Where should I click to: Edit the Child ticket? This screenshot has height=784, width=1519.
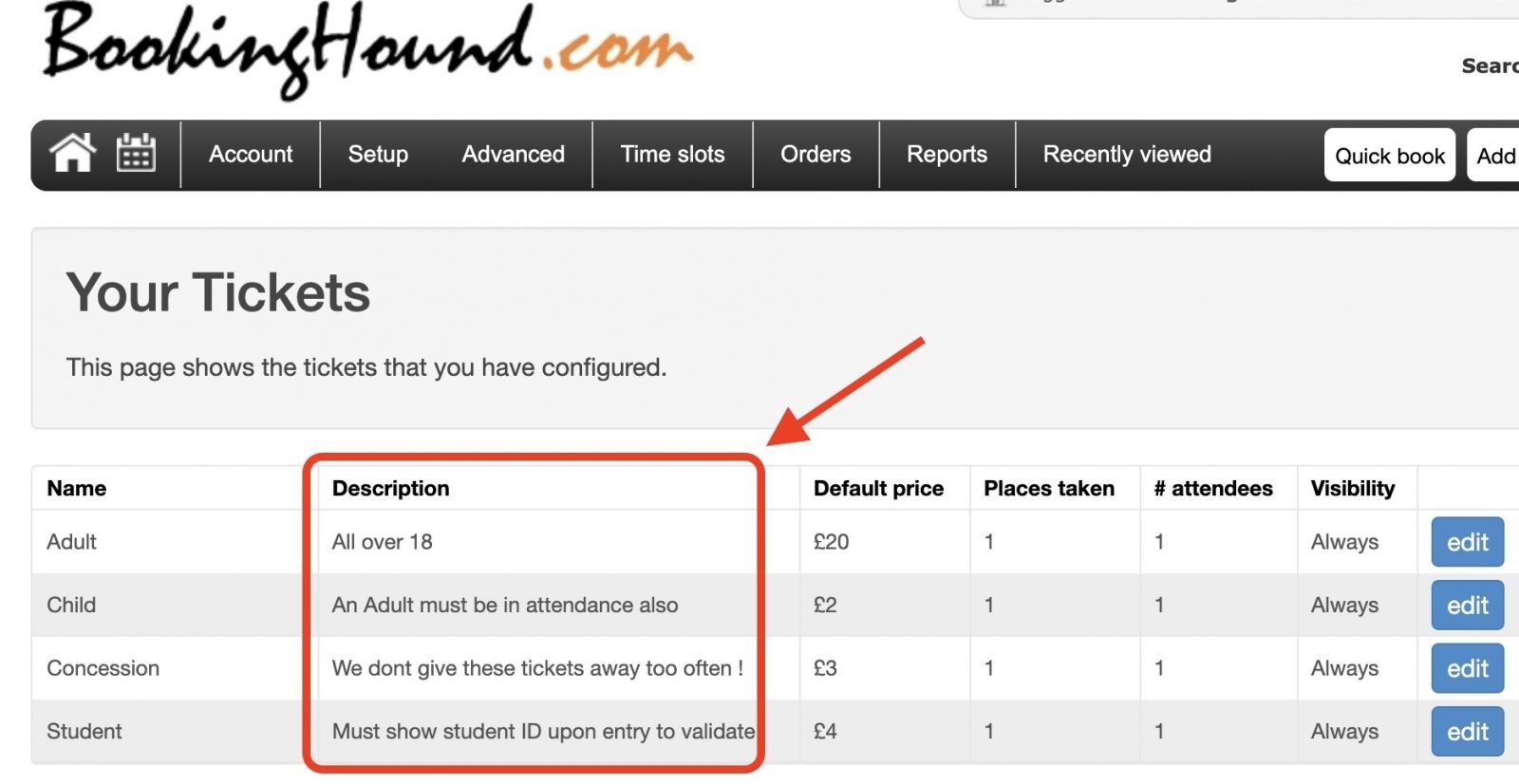tap(1467, 606)
